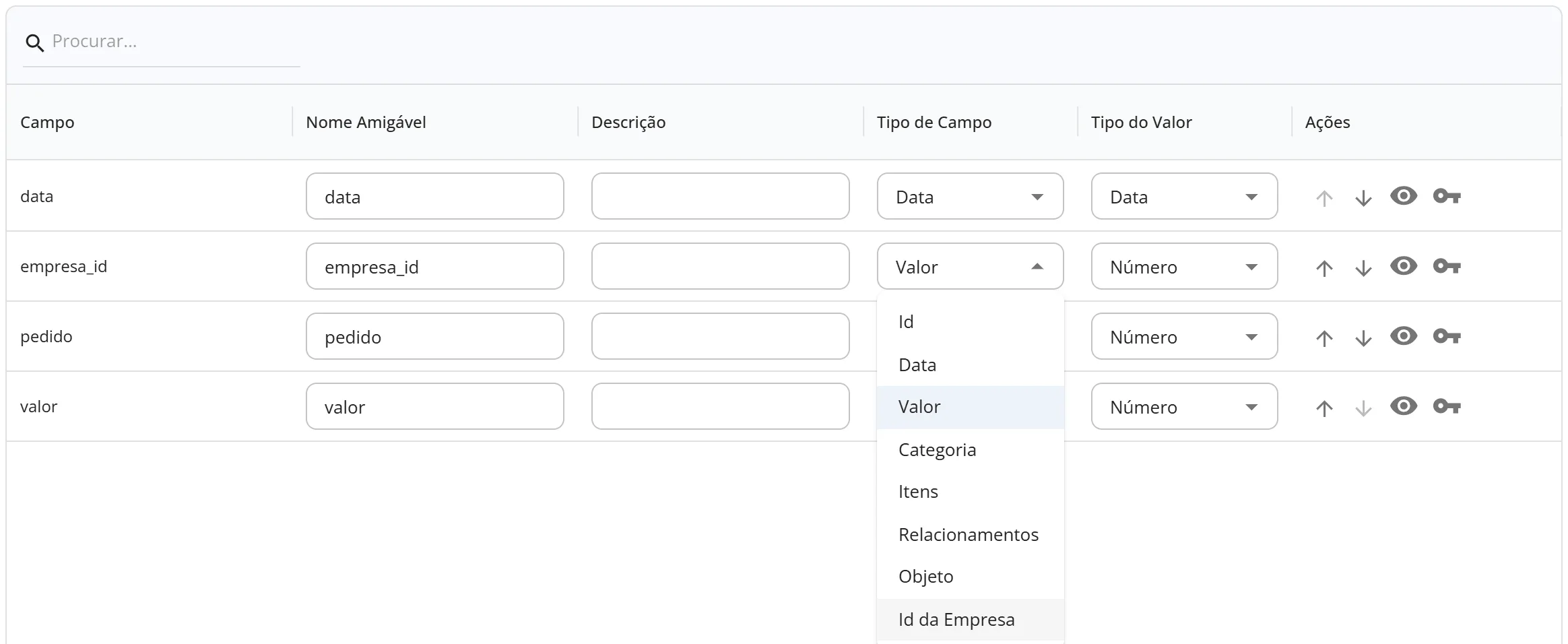Move the valor row down
This screenshot has width=1568, height=644.
(x=1363, y=408)
